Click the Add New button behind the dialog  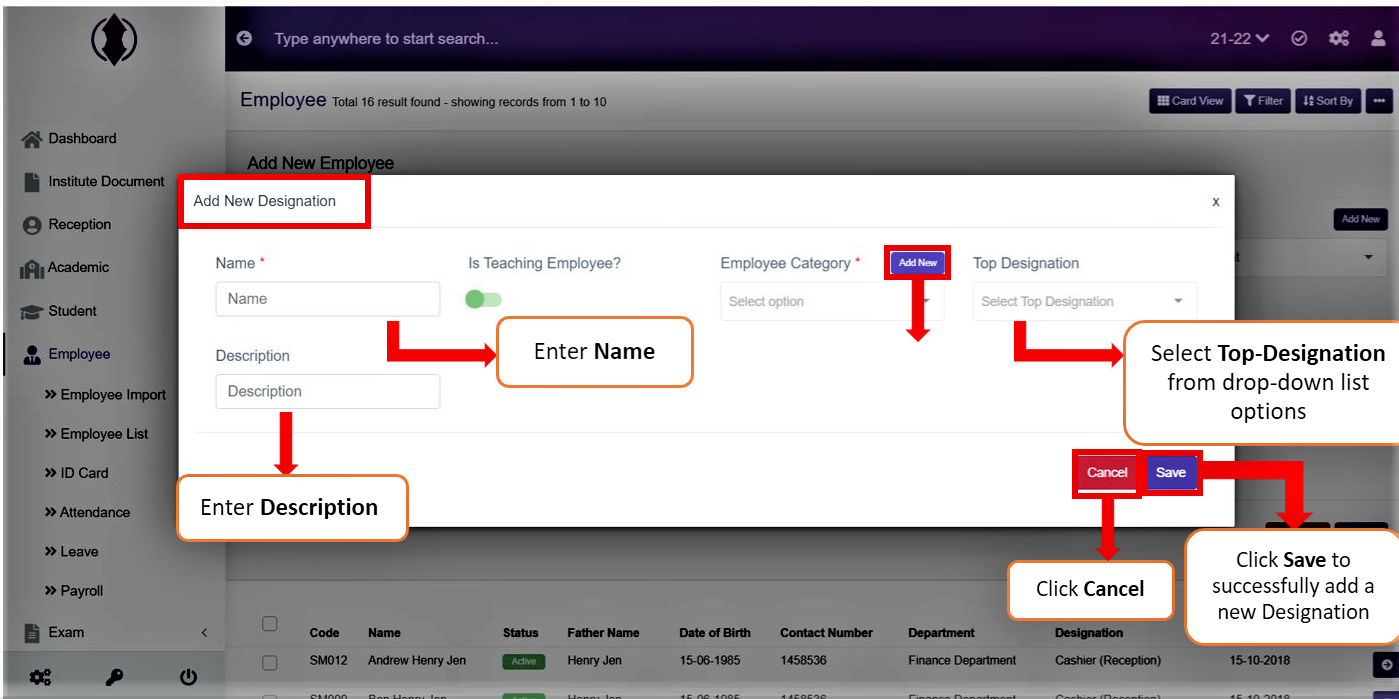pyautogui.click(x=1361, y=219)
